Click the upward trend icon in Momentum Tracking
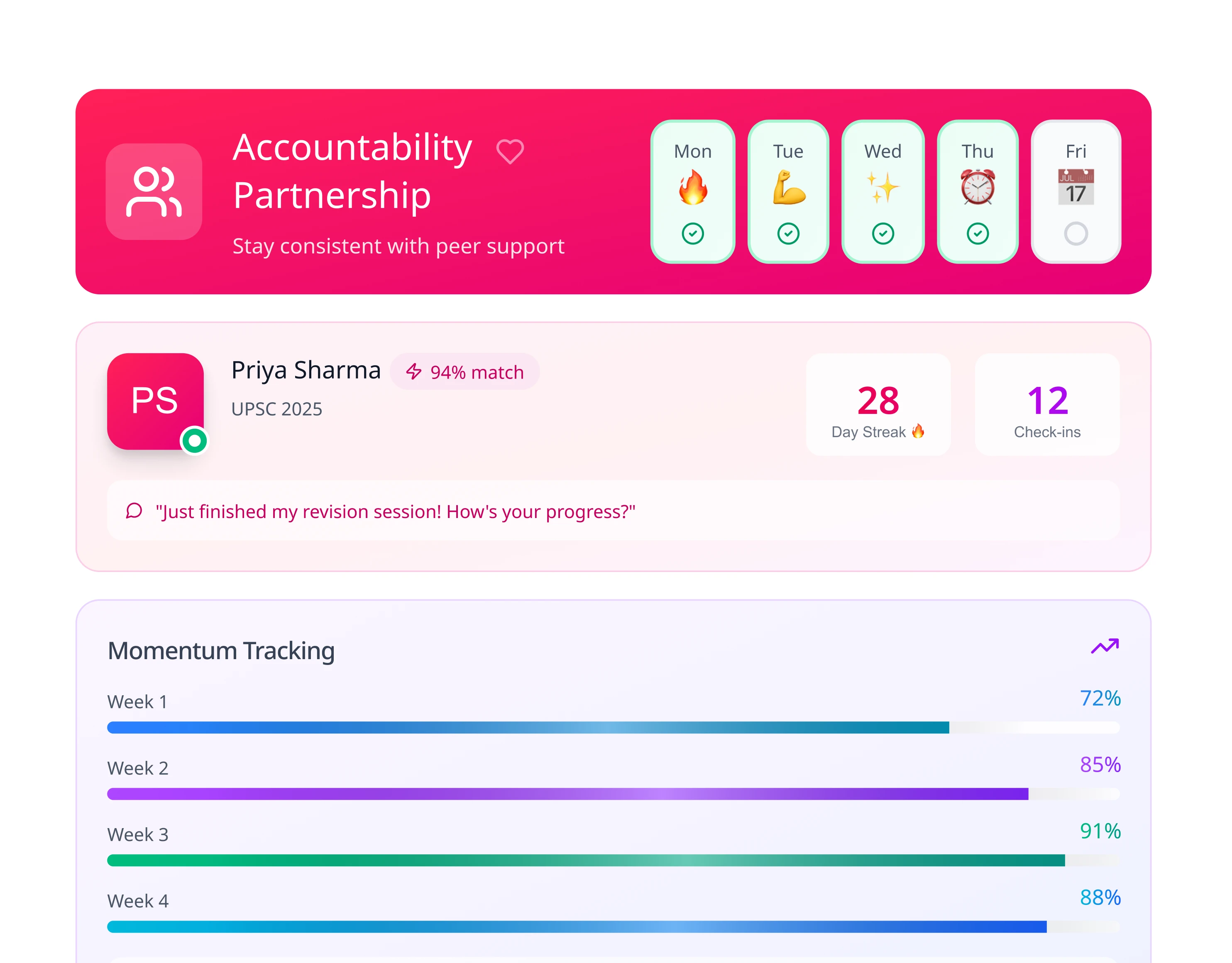 tap(1105, 646)
